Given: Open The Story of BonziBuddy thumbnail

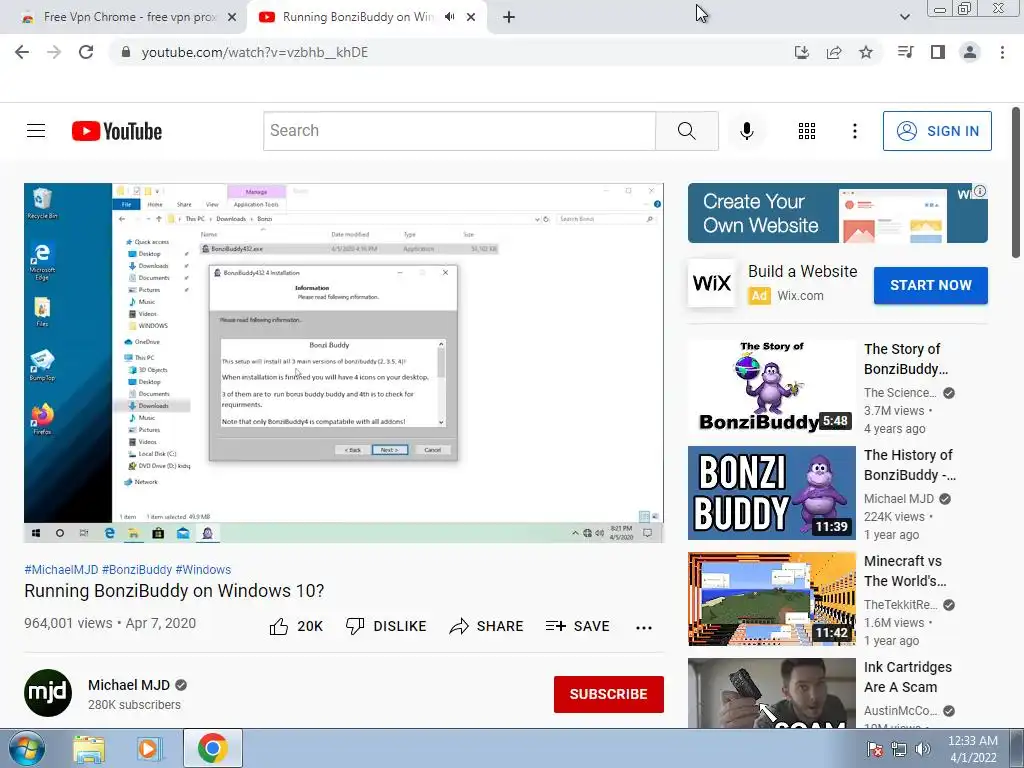Looking at the screenshot, I should pos(771,387).
